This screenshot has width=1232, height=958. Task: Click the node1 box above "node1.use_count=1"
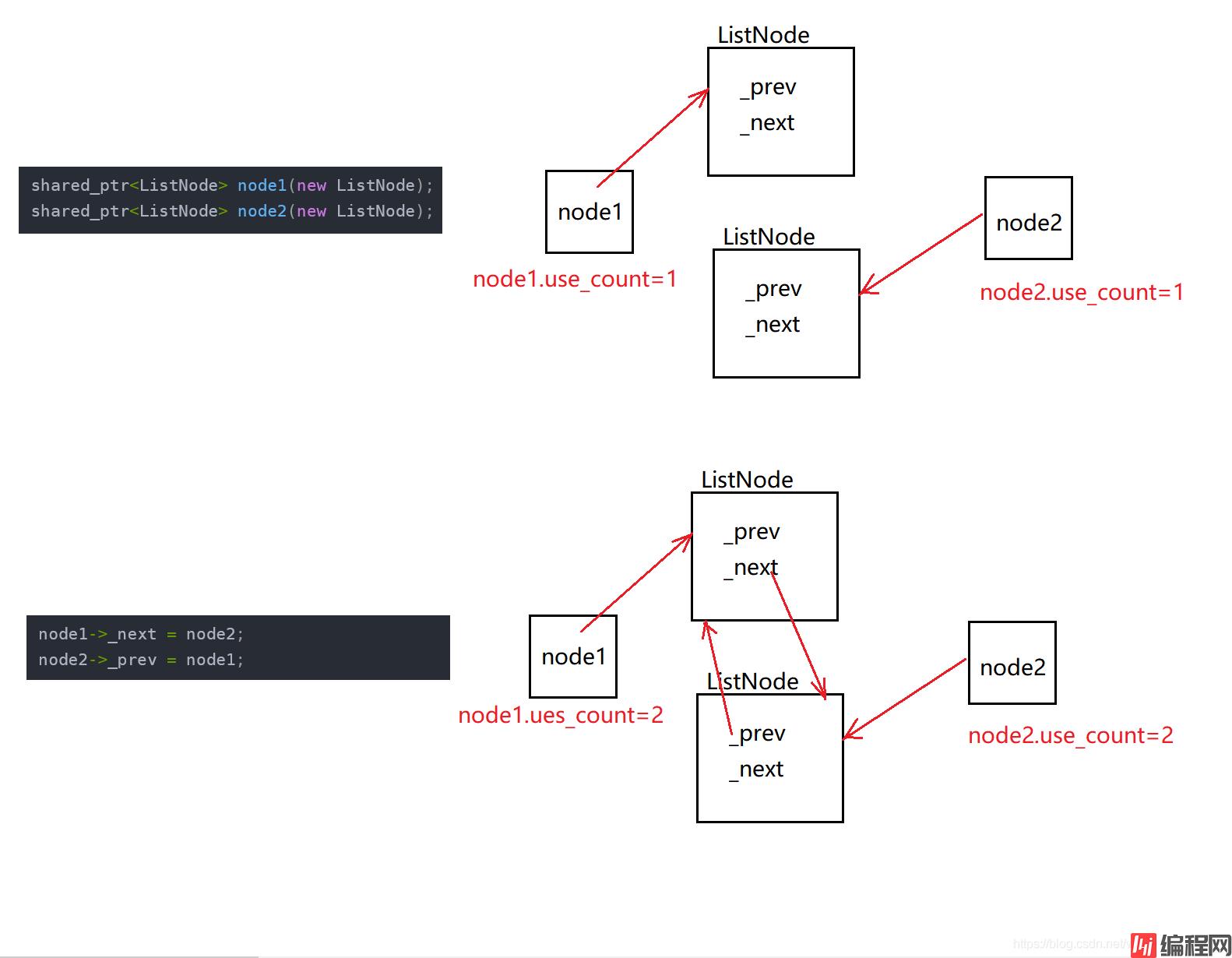[x=590, y=212]
